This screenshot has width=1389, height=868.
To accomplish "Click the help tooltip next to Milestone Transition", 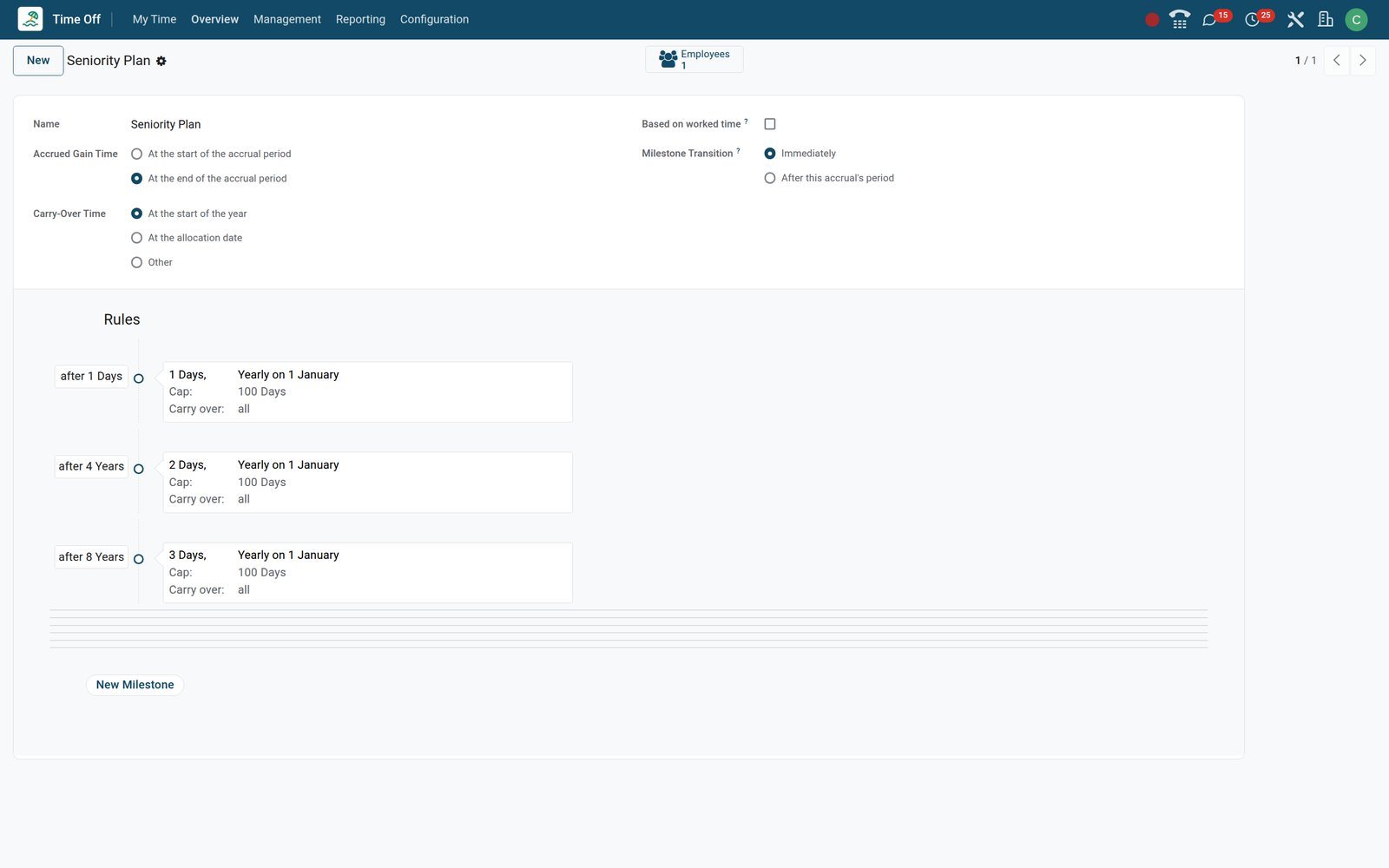I will tap(738, 151).
